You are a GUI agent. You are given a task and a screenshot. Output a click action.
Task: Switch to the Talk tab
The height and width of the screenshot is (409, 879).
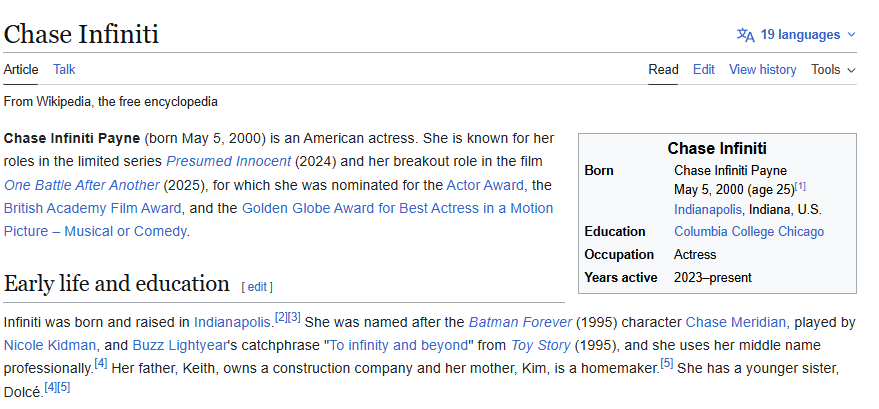(x=64, y=69)
